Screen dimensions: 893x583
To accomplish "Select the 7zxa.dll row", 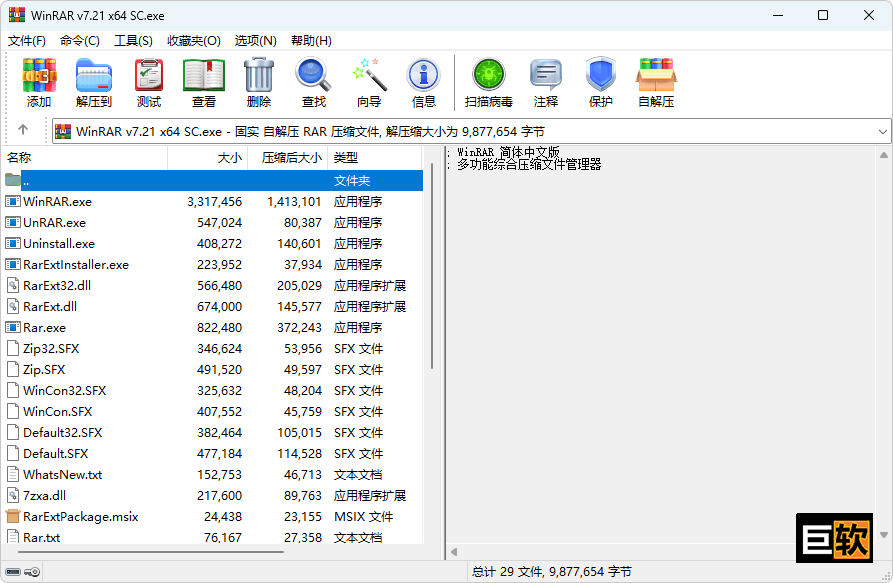I will 213,495.
